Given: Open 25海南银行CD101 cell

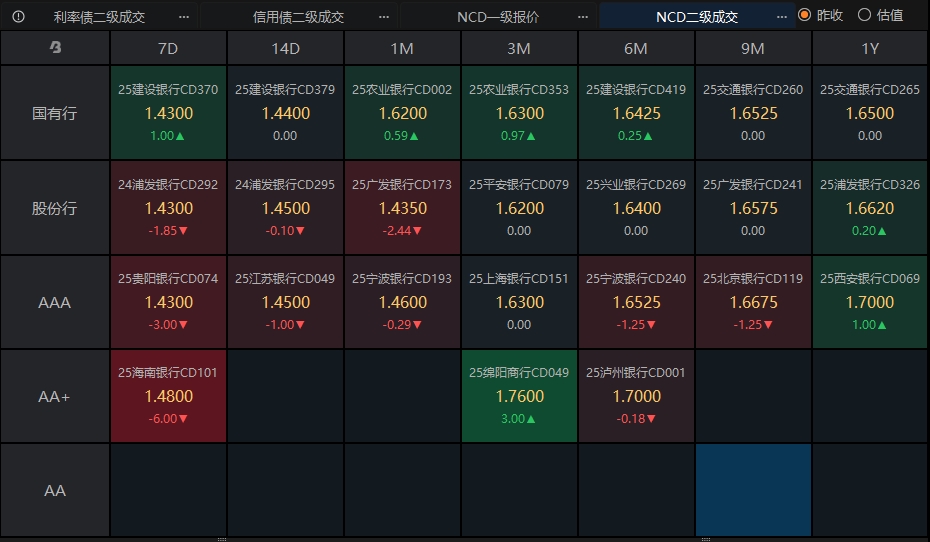Looking at the screenshot, I should coord(168,396).
